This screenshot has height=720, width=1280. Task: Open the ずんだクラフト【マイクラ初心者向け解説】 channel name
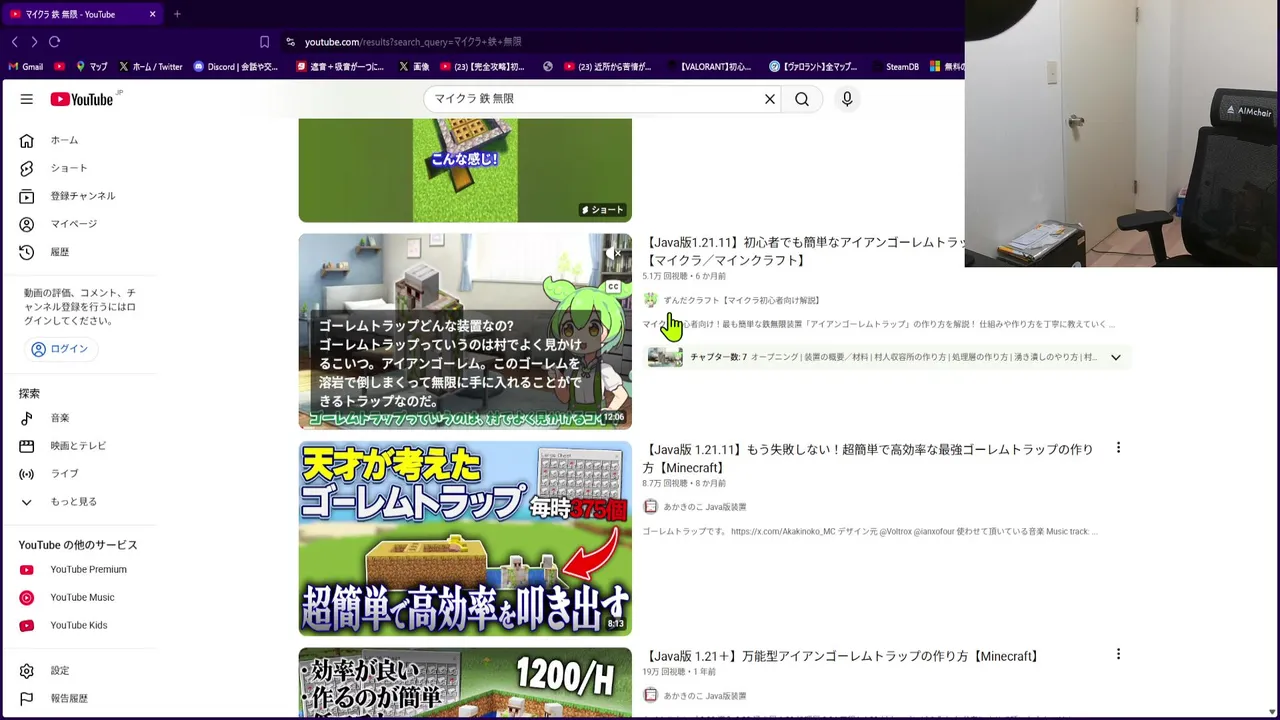coord(742,300)
